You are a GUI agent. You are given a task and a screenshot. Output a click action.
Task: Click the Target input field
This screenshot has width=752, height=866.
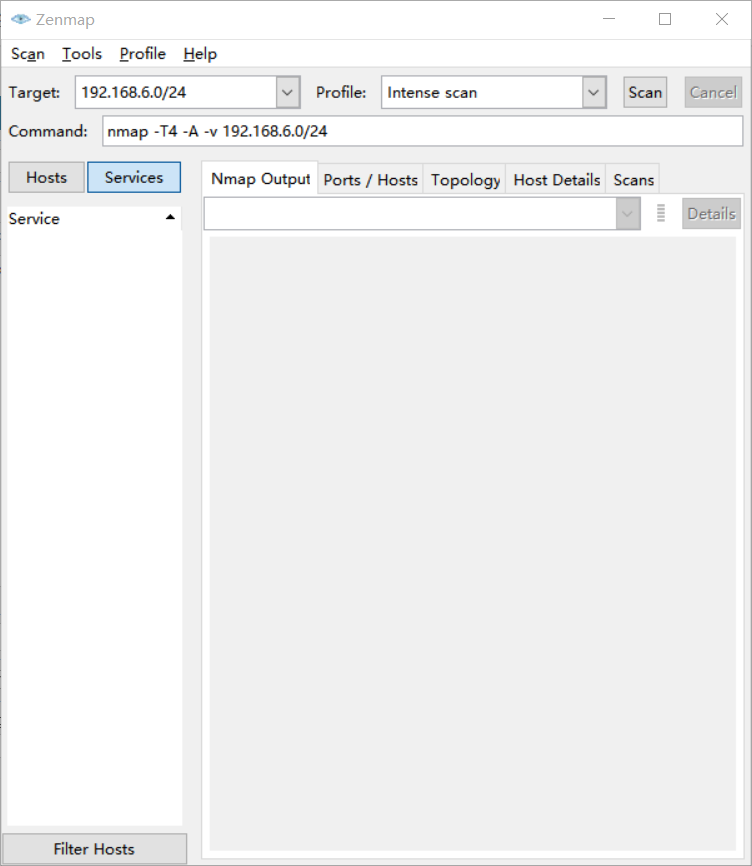pos(176,92)
